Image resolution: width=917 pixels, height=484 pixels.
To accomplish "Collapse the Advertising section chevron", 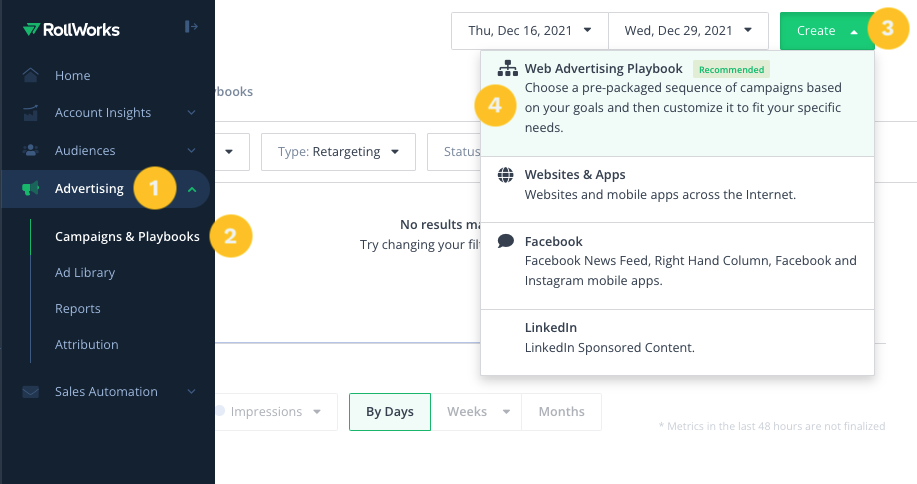I will point(192,189).
